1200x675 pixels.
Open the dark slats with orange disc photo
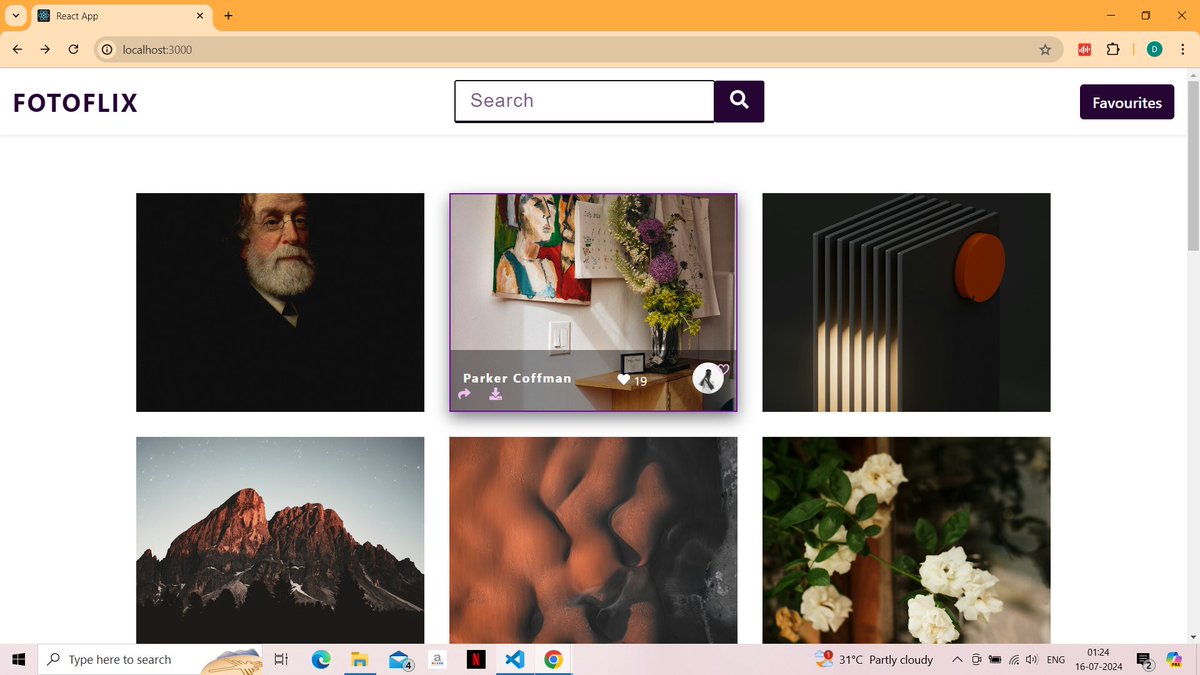click(906, 302)
